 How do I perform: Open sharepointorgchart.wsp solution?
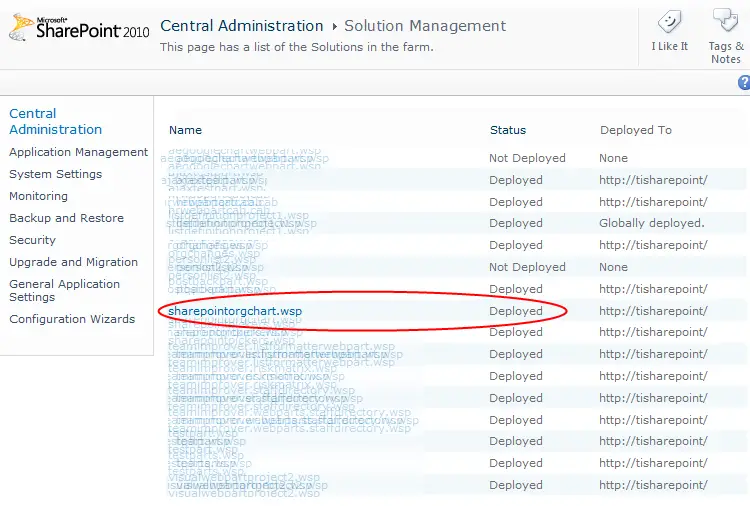(x=235, y=311)
